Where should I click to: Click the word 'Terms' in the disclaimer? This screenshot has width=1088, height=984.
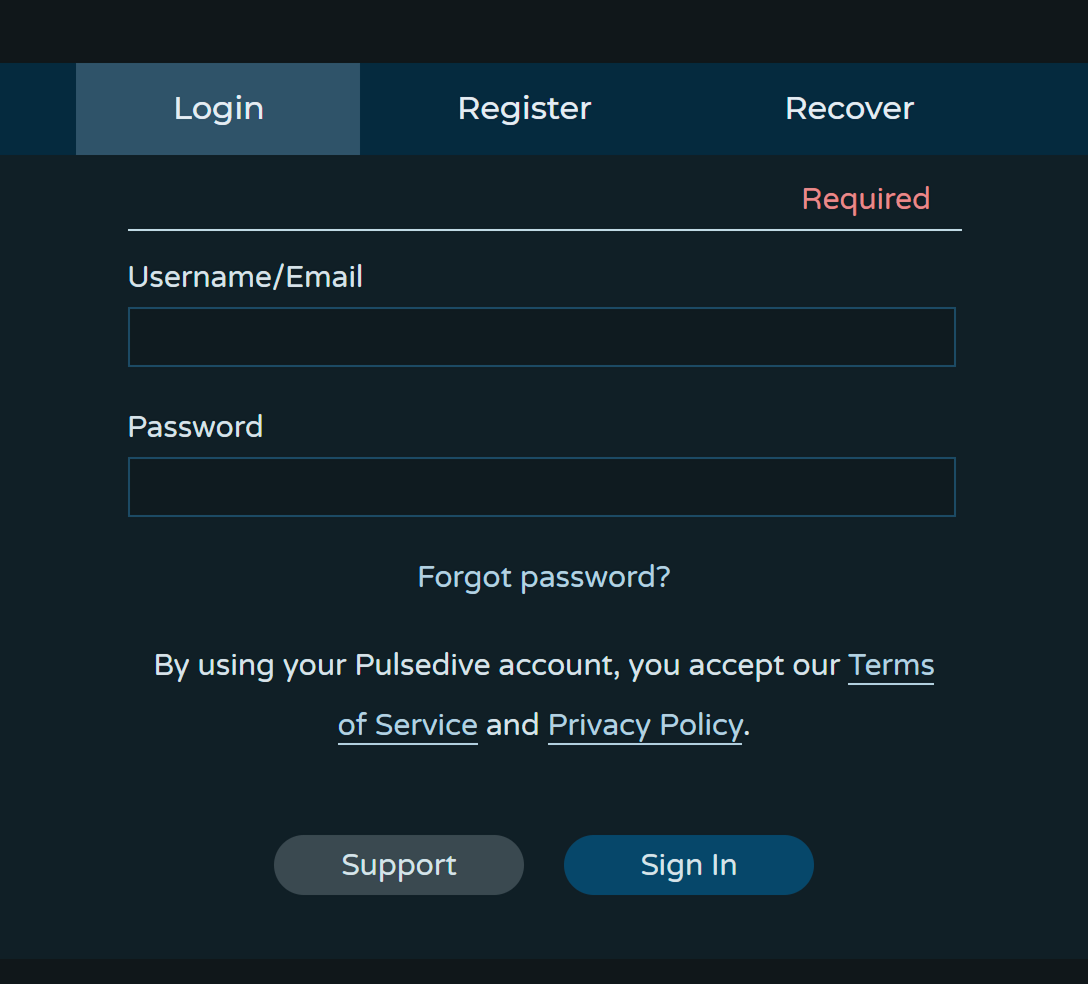click(x=890, y=665)
